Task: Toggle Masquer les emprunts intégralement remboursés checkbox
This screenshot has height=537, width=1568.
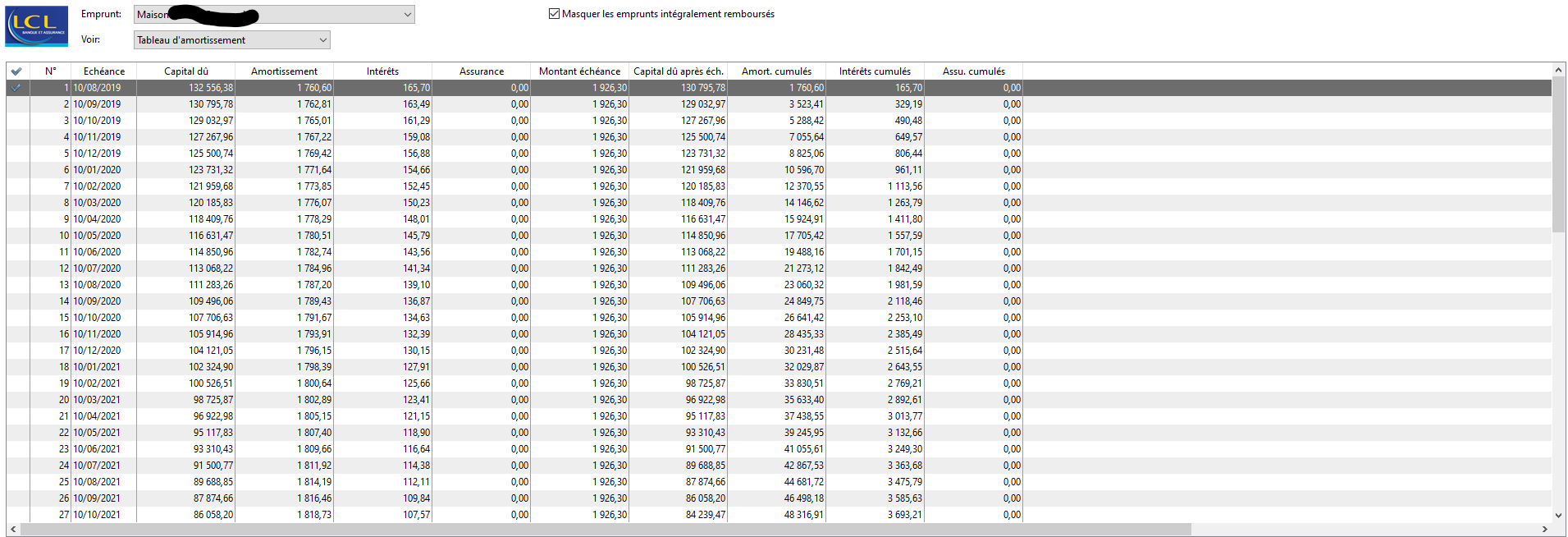Action: 554,14
